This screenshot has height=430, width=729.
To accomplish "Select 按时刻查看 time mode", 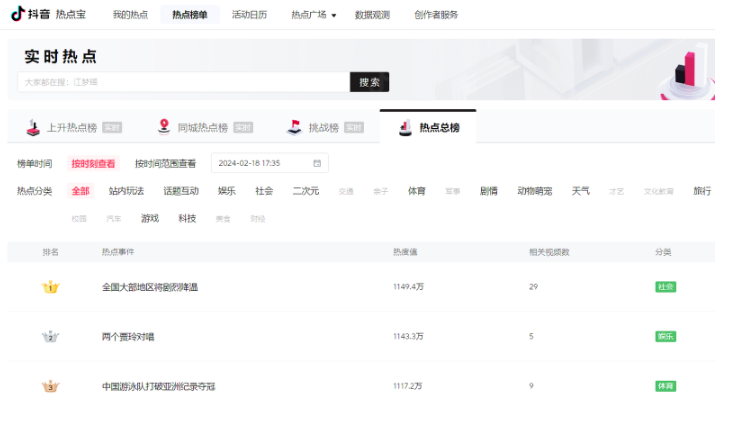I will click(92, 164).
